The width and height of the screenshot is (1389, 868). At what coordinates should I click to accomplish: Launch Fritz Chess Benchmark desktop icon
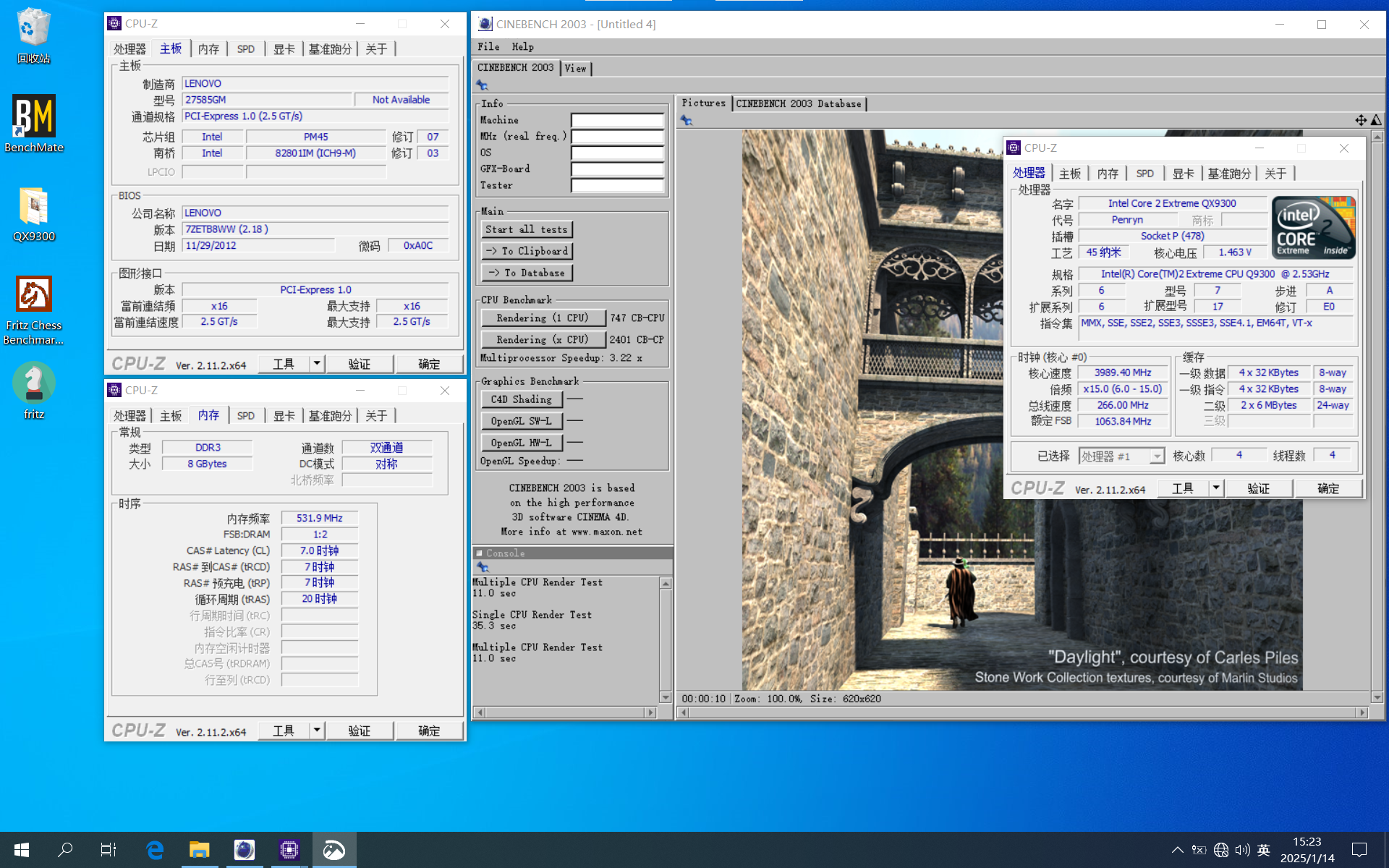(x=33, y=310)
